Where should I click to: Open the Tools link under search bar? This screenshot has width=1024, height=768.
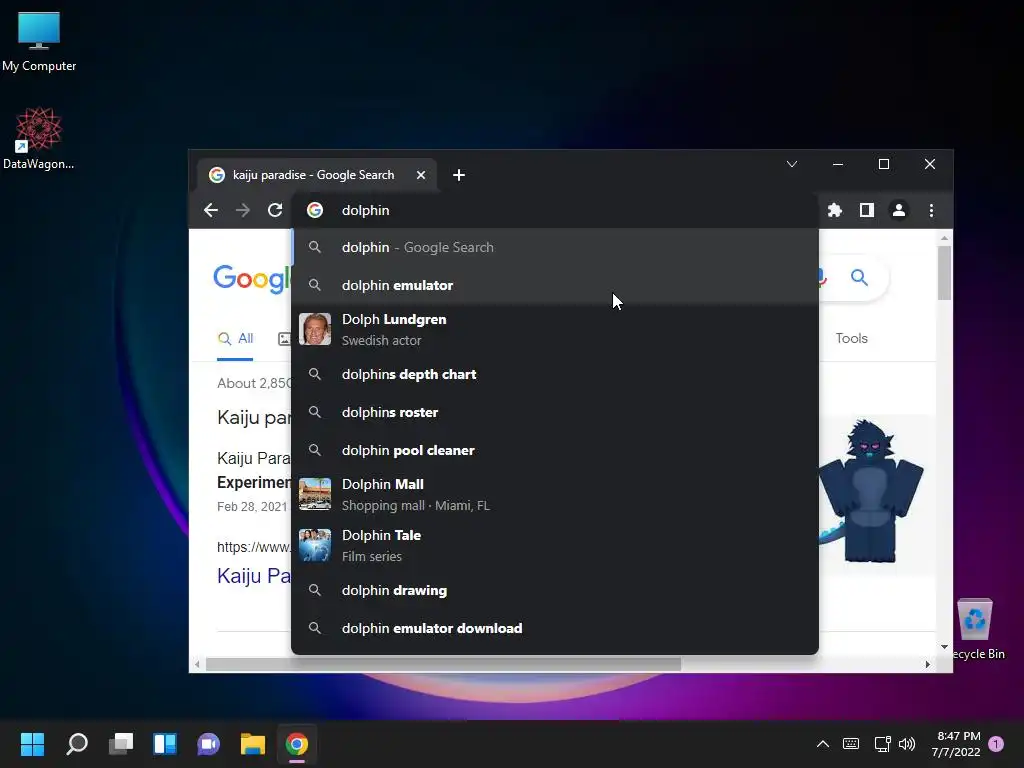pyautogui.click(x=852, y=338)
